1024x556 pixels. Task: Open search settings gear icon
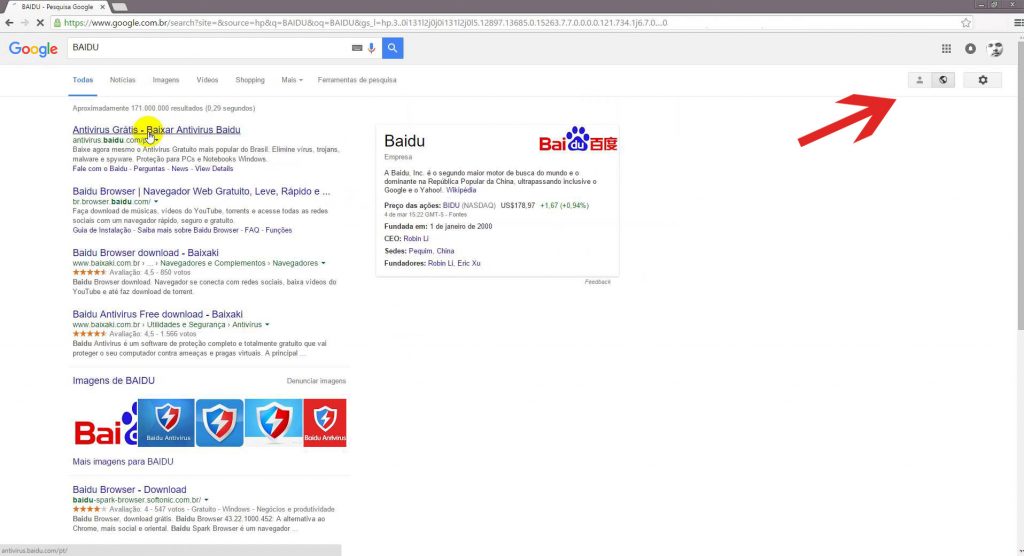(x=983, y=80)
